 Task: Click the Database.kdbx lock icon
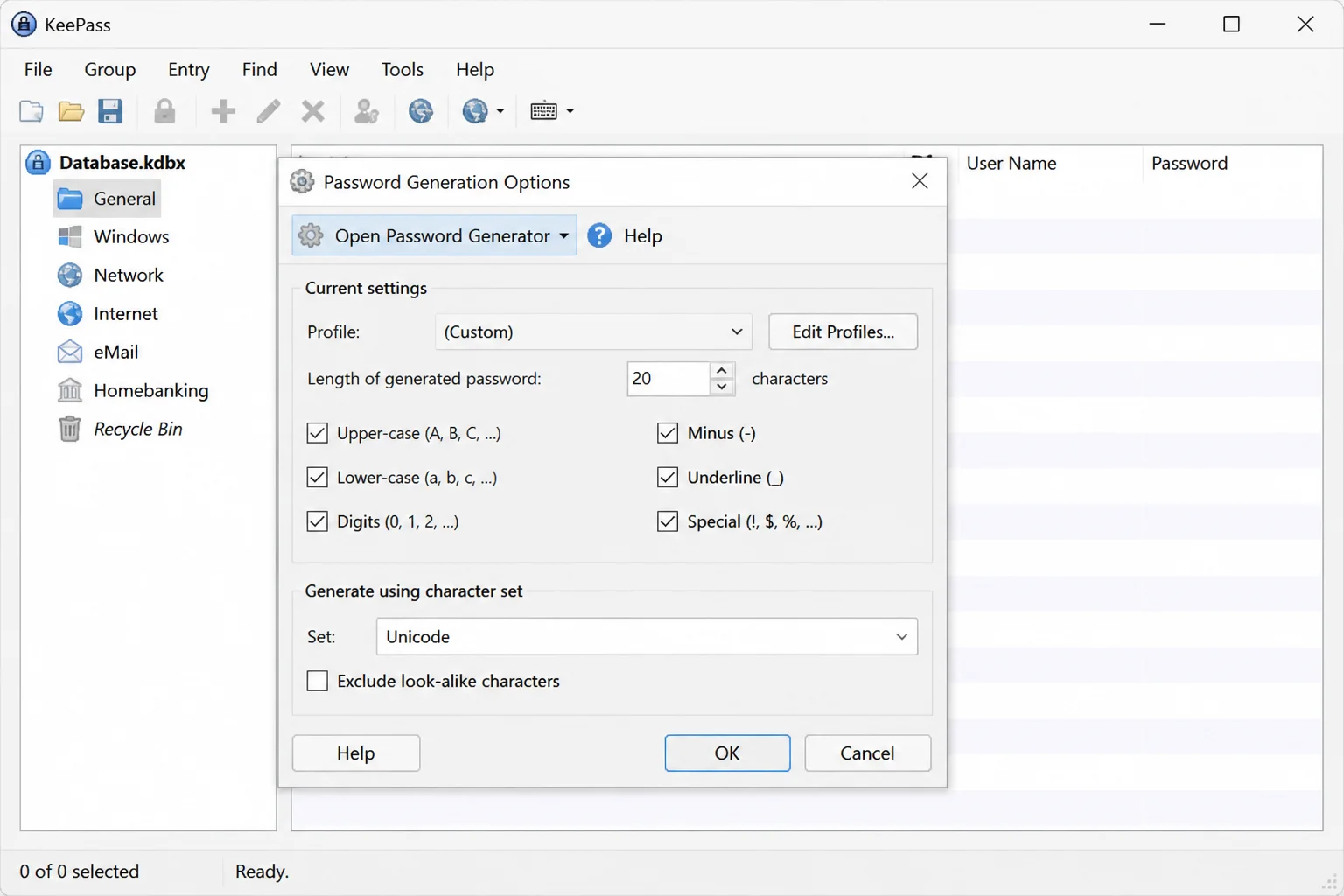pyautogui.click(x=38, y=162)
